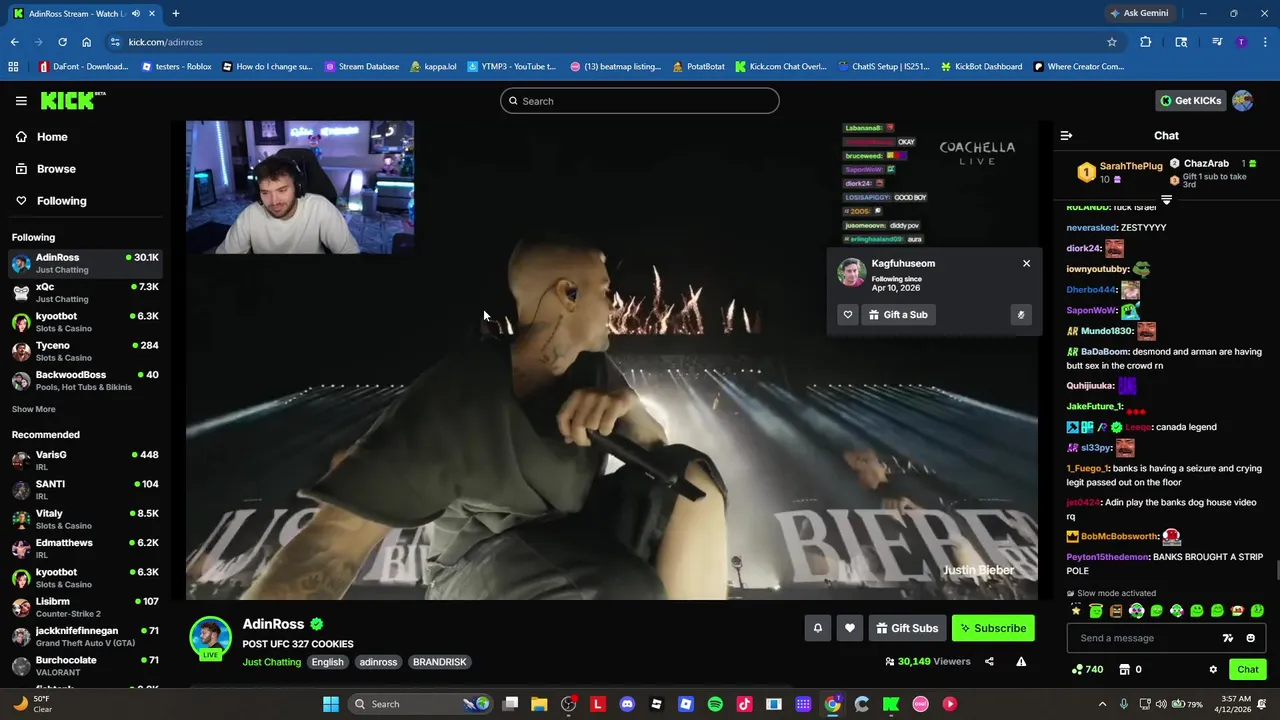Click the Get KICKs button
The width and height of the screenshot is (1280, 720).
tap(1190, 100)
